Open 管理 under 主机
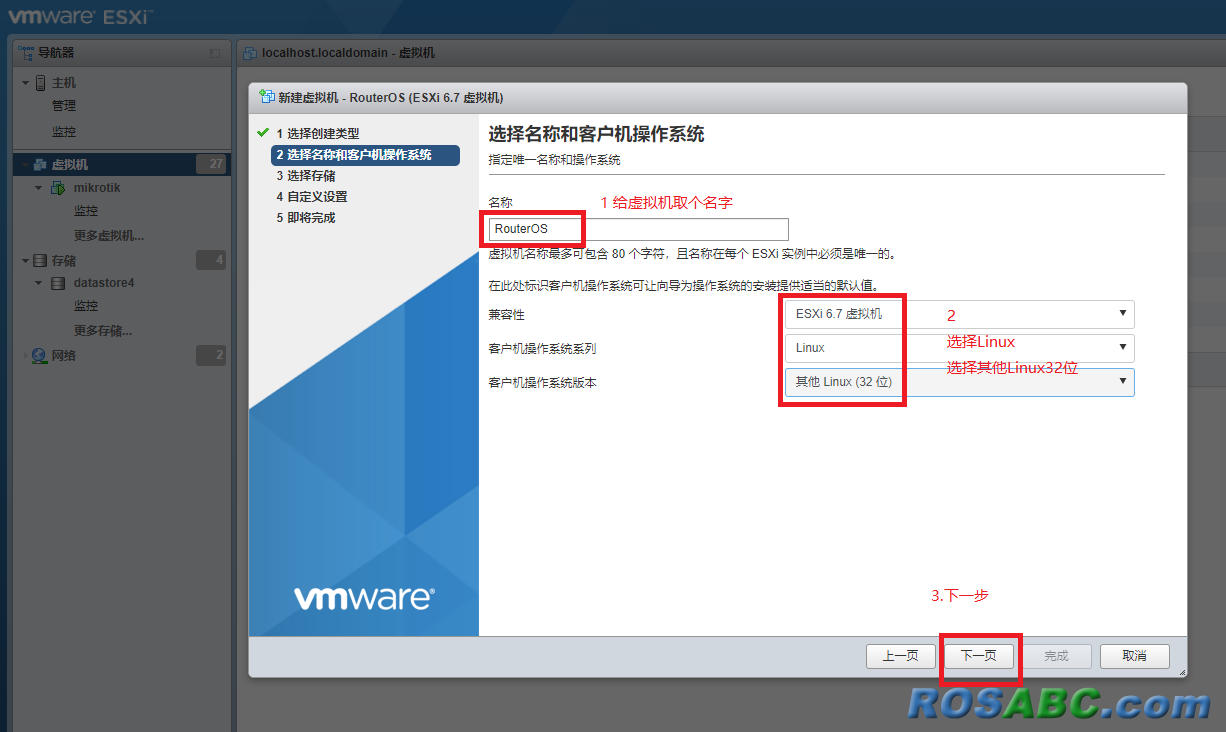 tap(64, 106)
